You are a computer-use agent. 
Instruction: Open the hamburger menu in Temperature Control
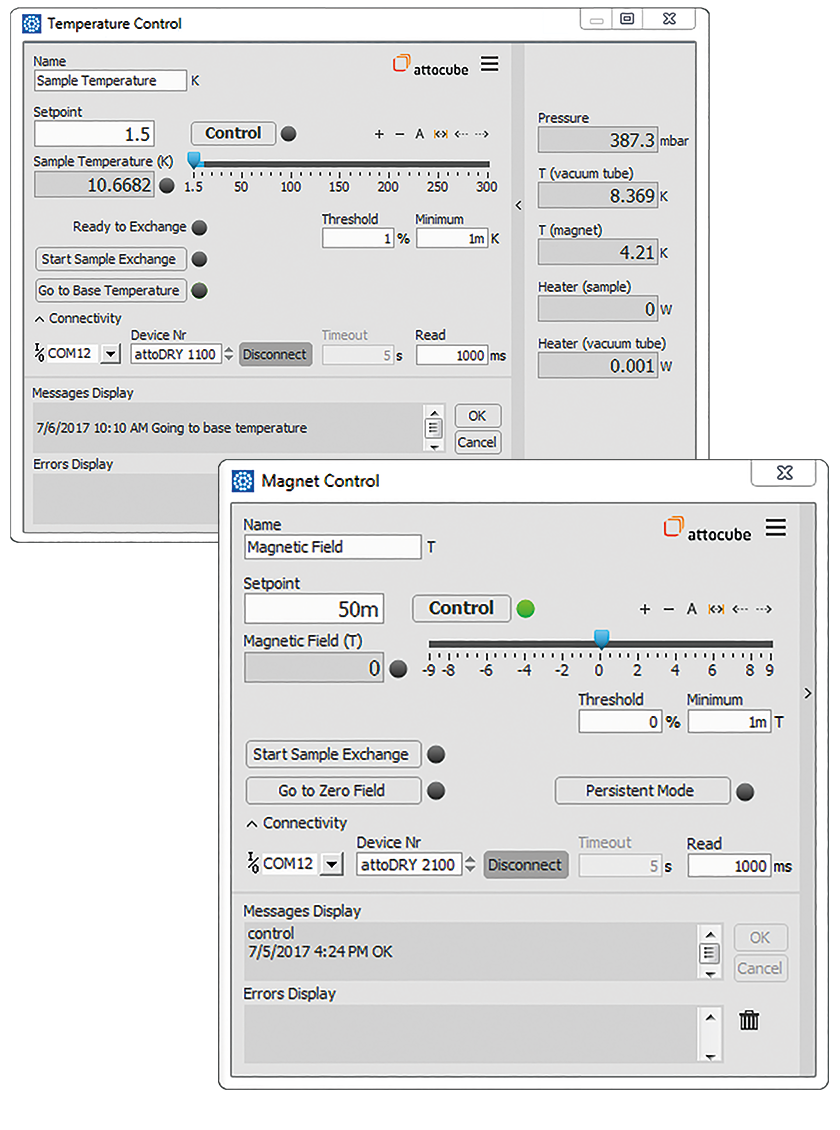[x=490, y=64]
